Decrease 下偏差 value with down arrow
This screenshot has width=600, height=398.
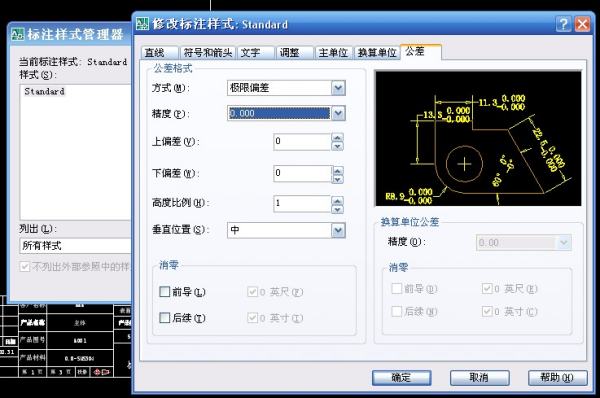pyautogui.click(x=337, y=179)
